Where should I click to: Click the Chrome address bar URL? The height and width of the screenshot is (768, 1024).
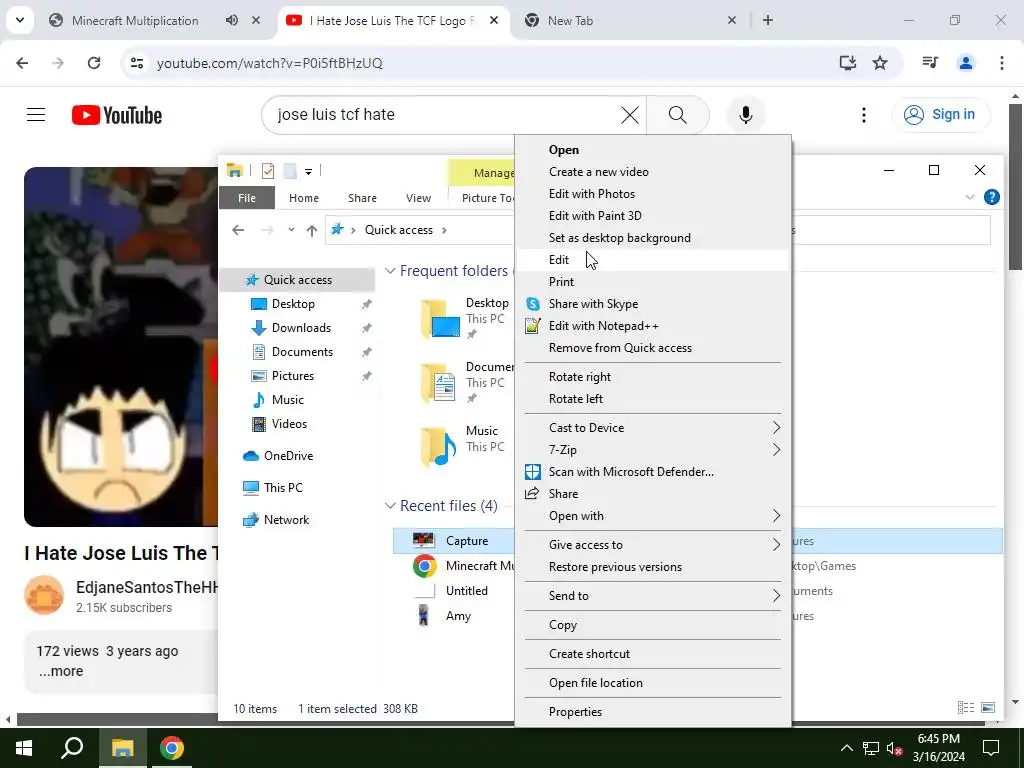click(270, 63)
